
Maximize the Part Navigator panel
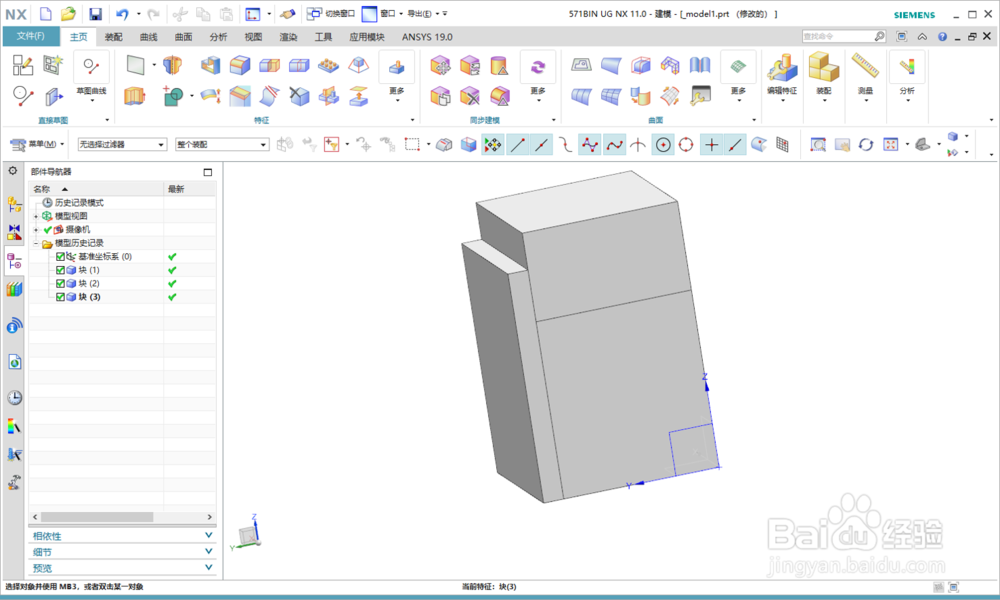pos(207,172)
